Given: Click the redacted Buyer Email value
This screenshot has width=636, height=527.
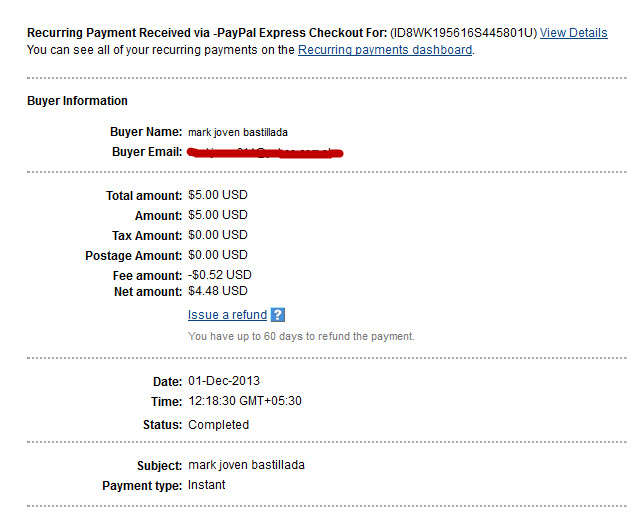Looking at the screenshot, I should pyautogui.click(x=265, y=153).
